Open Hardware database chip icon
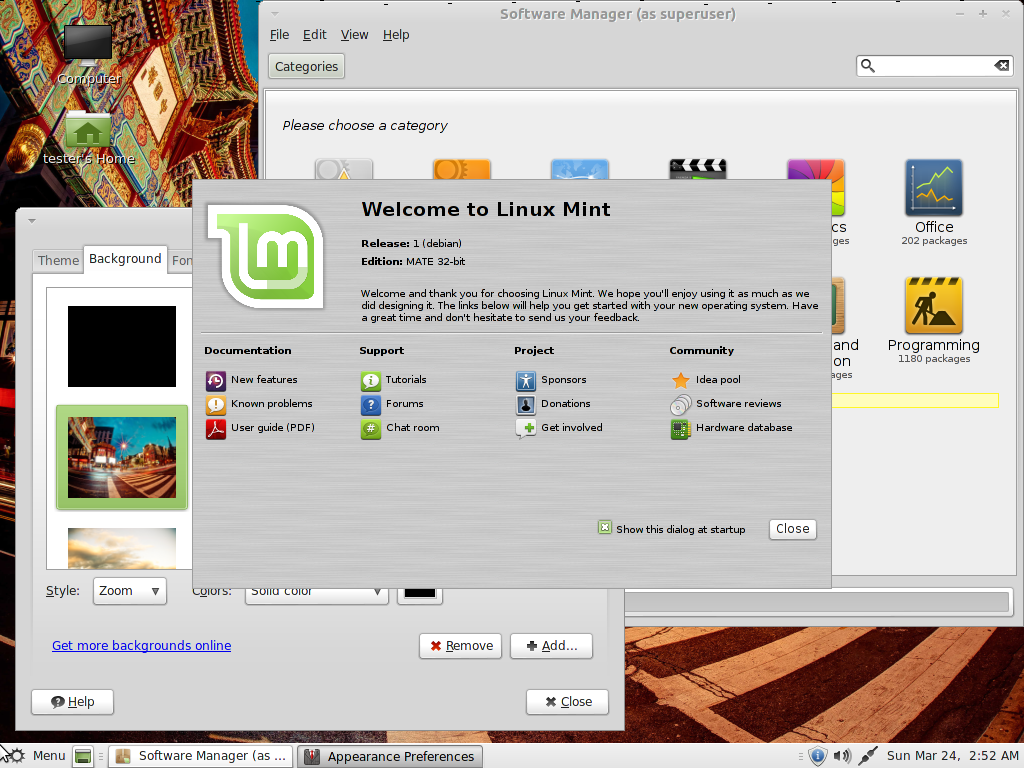The width and height of the screenshot is (1024, 768). [680, 429]
